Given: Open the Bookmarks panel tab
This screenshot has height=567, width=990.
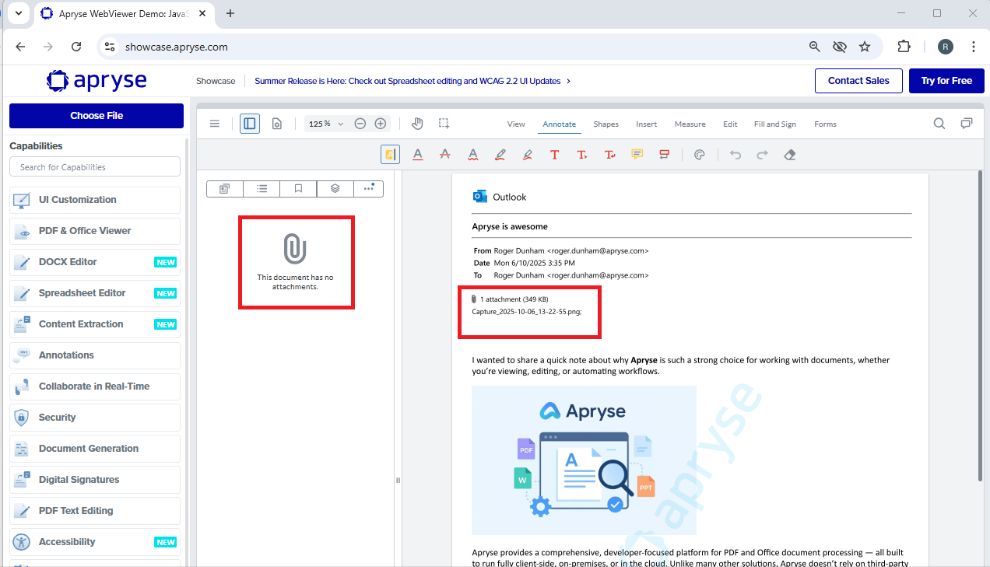Looking at the screenshot, I should pyautogui.click(x=298, y=189).
